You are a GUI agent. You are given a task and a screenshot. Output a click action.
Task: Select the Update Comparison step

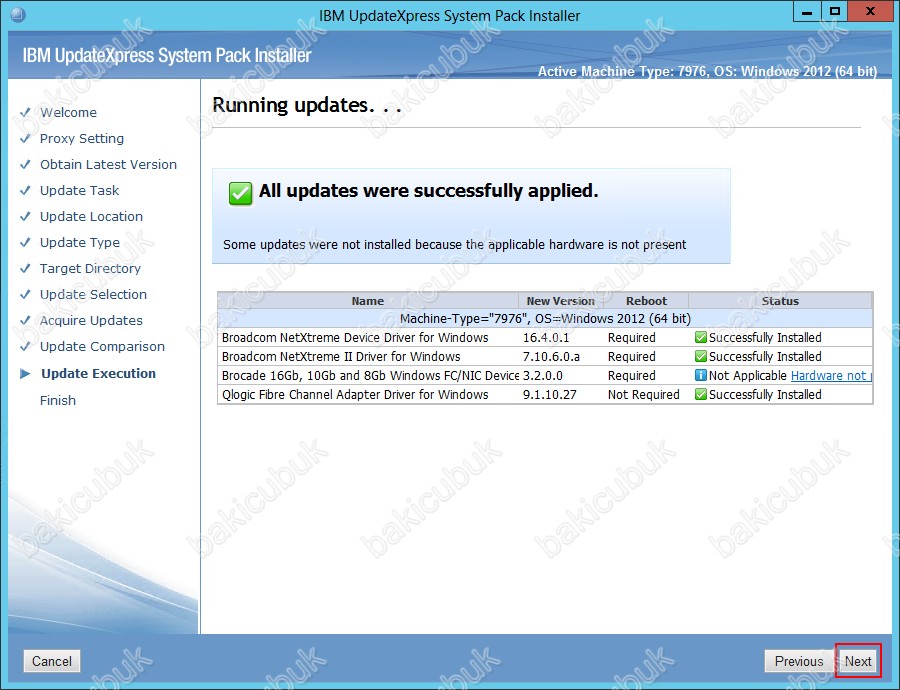click(x=102, y=346)
